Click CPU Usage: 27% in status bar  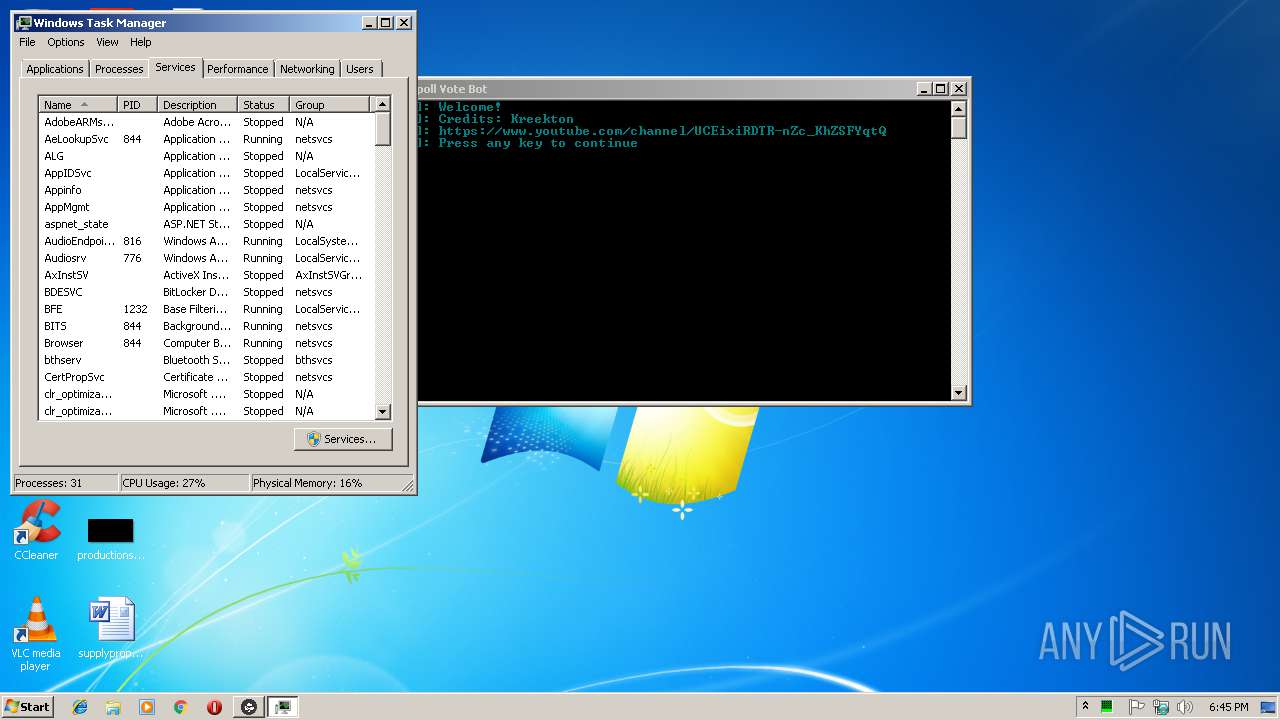(x=184, y=483)
